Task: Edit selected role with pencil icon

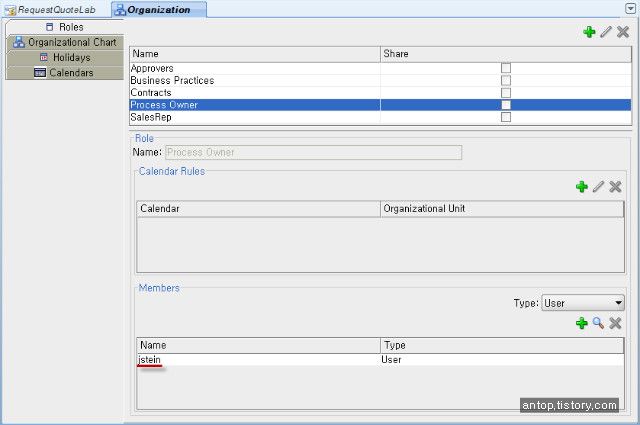Action: point(606,32)
